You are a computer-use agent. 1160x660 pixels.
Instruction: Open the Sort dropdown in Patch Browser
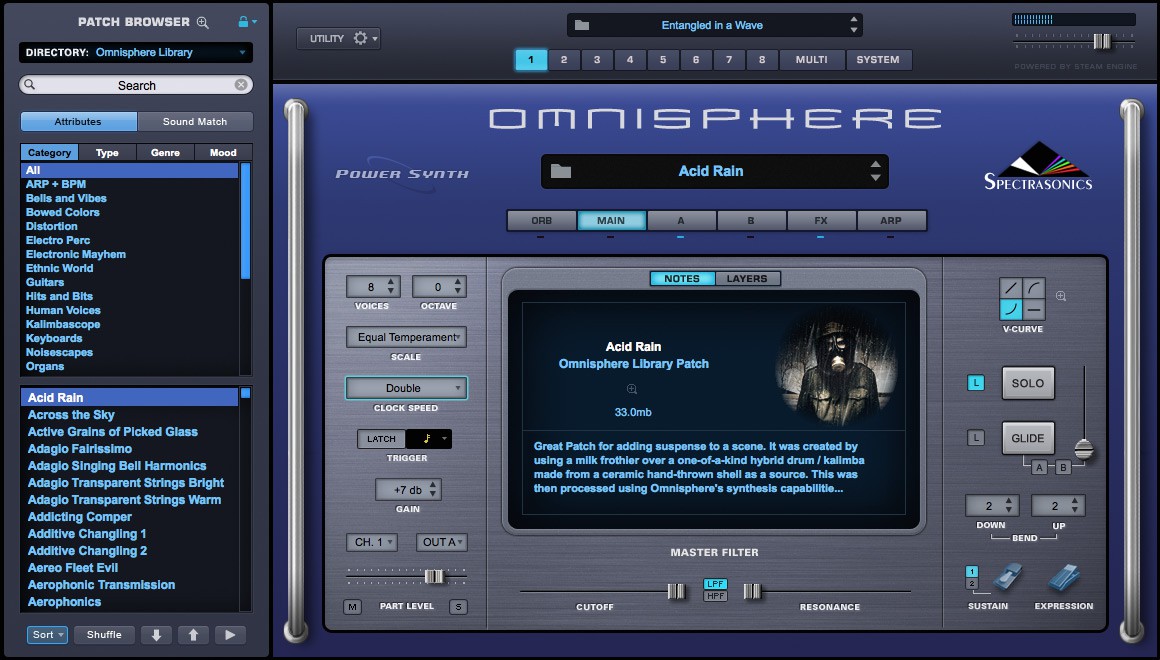pos(46,634)
